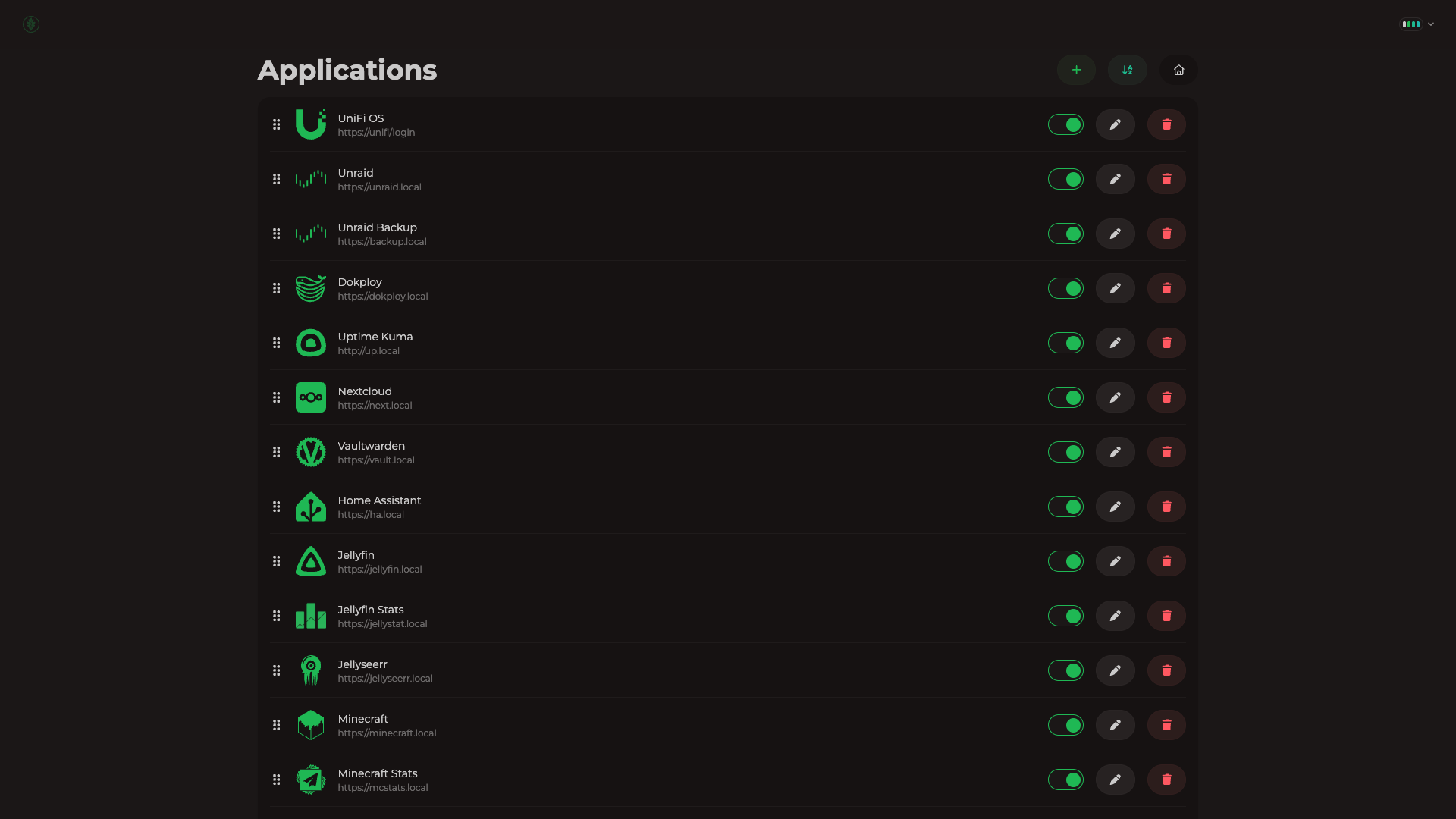Edit the Vaultwarden entry
Viewport: 1456px width, 819px height.
(1116, 452)
